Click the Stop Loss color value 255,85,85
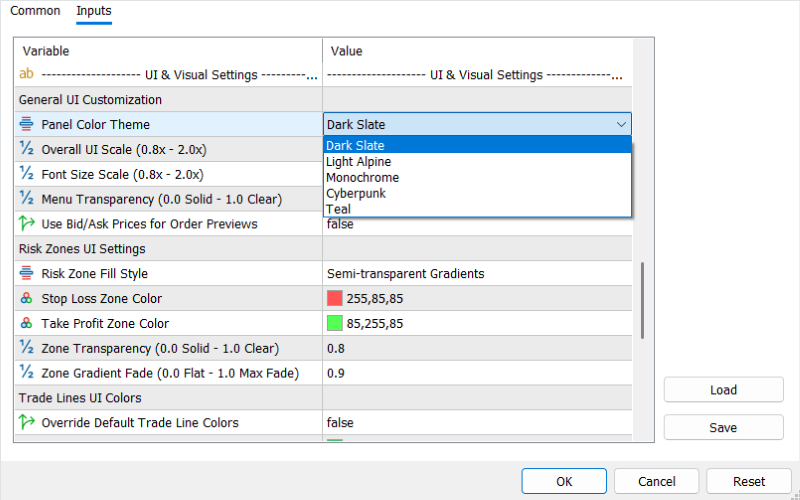 [375, 299]
